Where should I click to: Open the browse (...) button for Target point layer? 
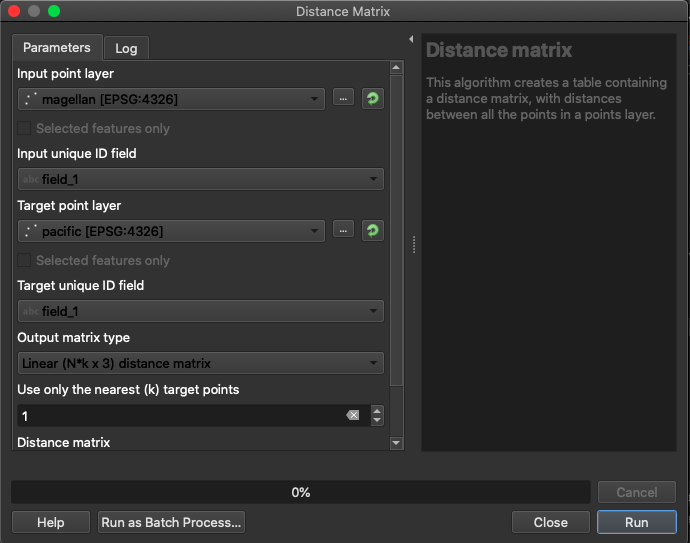coord(343,231)
